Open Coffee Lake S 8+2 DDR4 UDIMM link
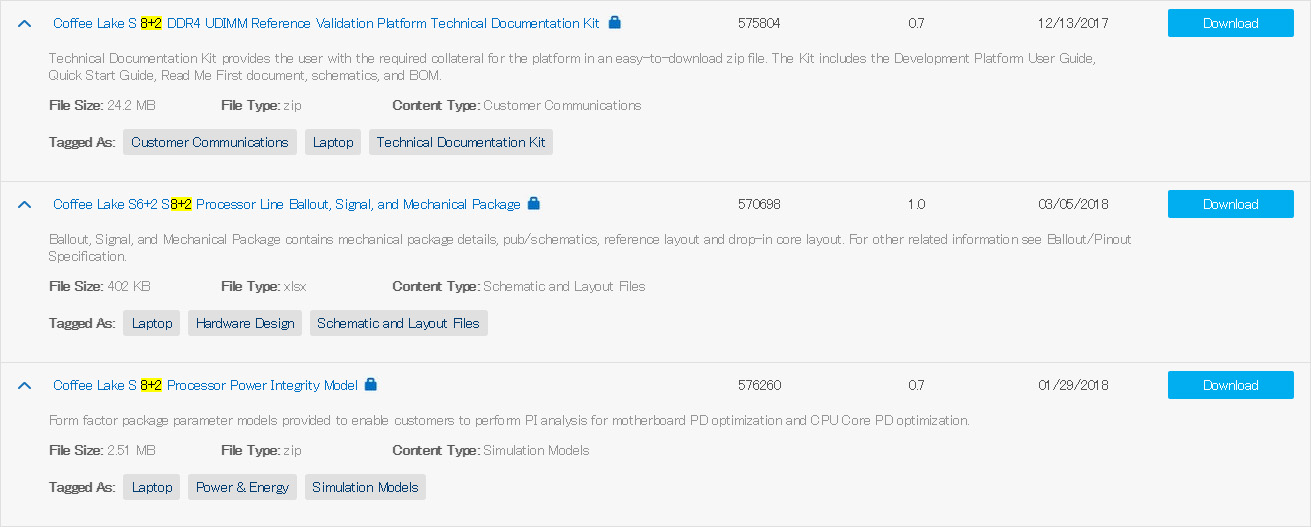Image resolution: width=1311 pixels, height=527 pixels. [x=326, y=23]
